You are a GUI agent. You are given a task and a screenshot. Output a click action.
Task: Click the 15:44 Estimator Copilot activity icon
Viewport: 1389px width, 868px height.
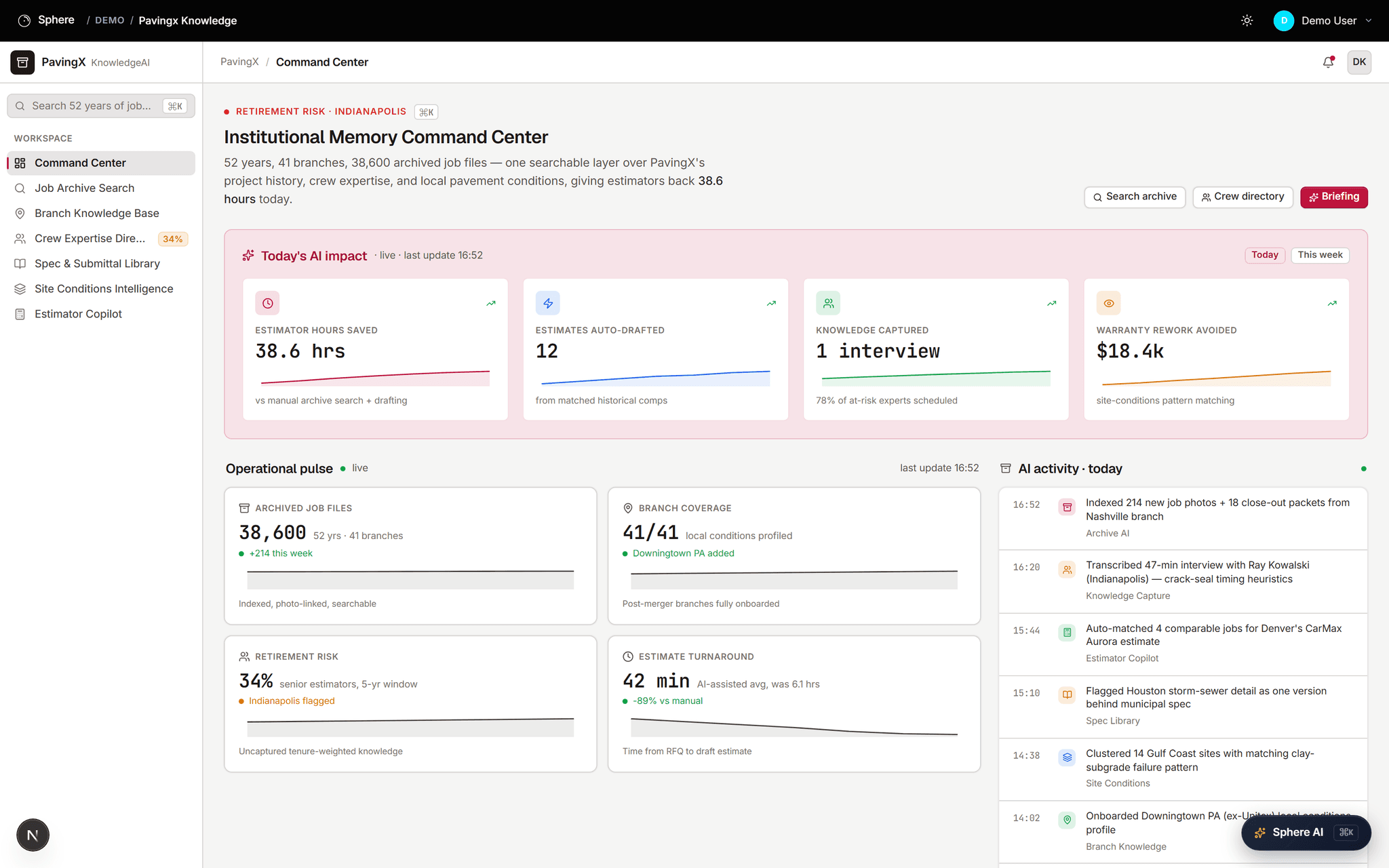1067,633
